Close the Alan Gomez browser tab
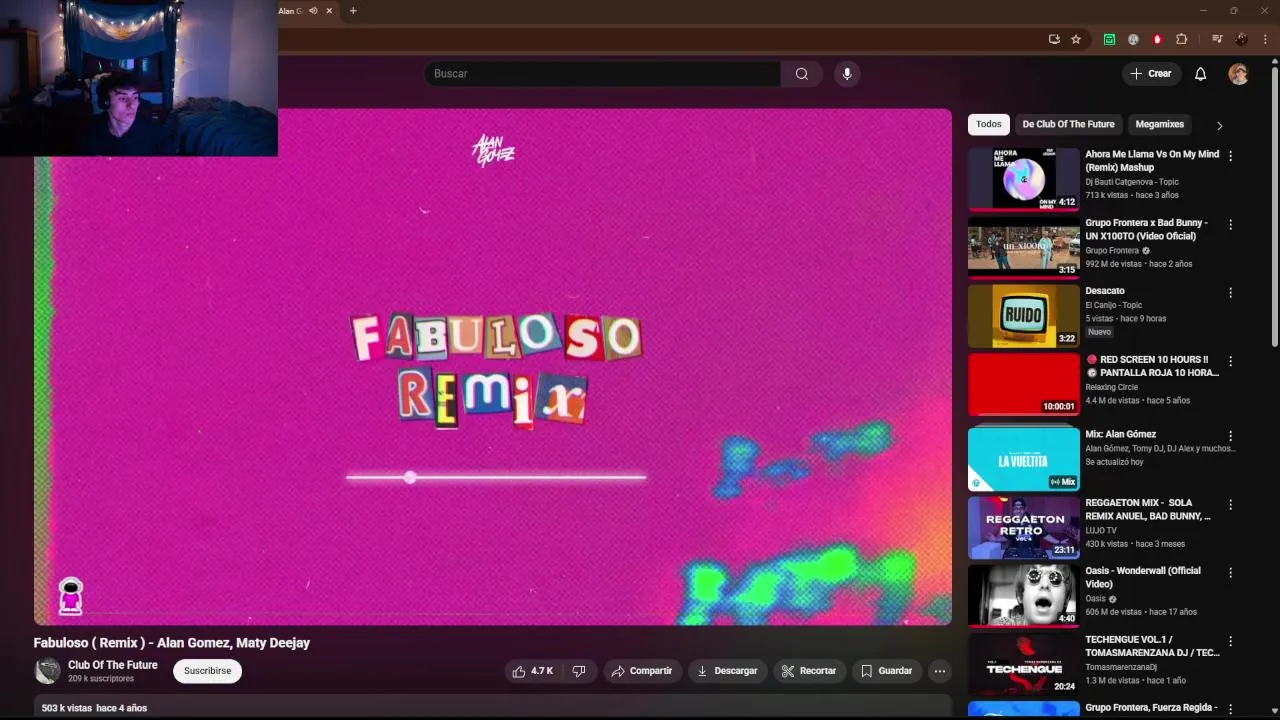This screenshot has height=720, width=1280. click(329, 11)
